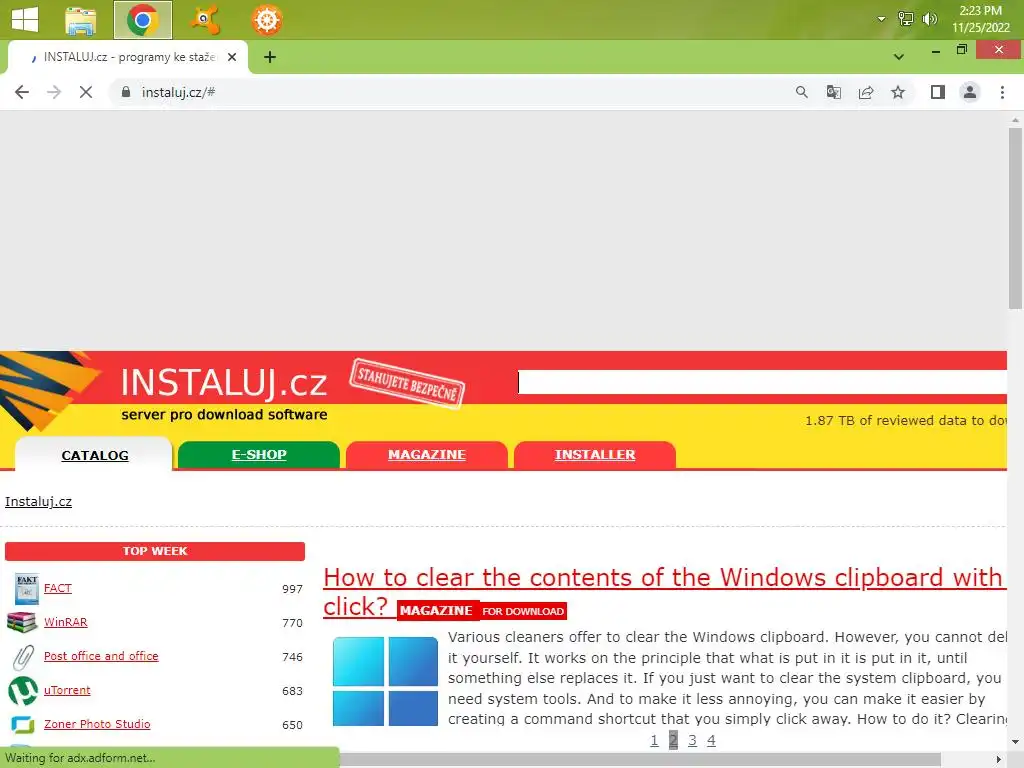Open the FACT program link

tap(57, 588)
